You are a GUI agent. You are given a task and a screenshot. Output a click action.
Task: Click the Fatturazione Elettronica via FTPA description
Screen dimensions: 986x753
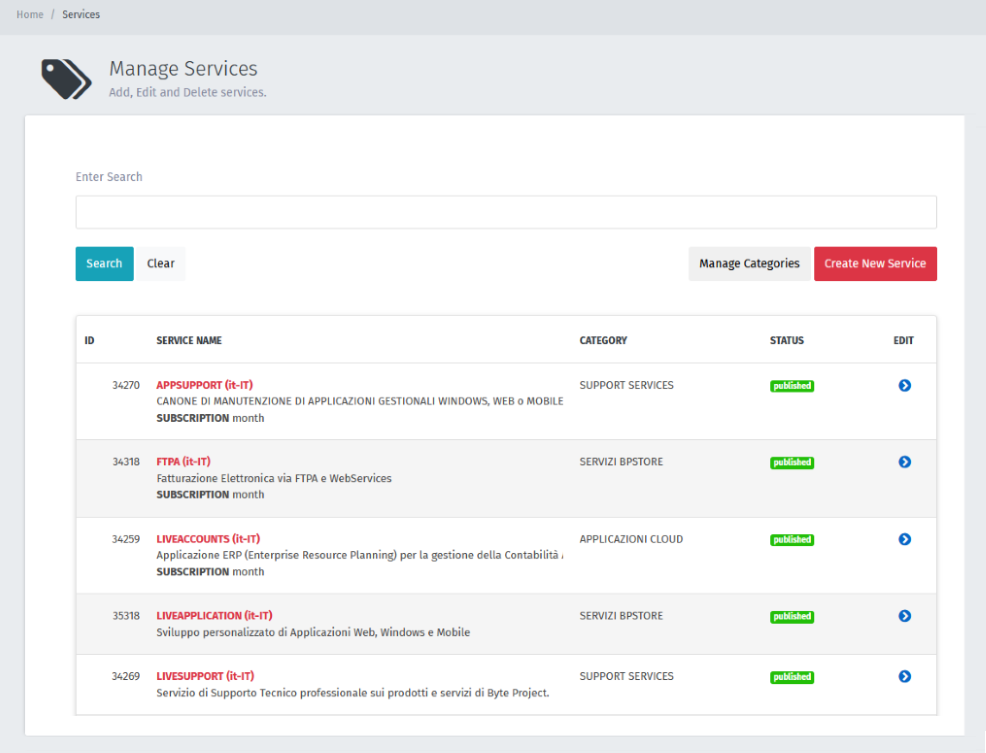coord(274,478)
